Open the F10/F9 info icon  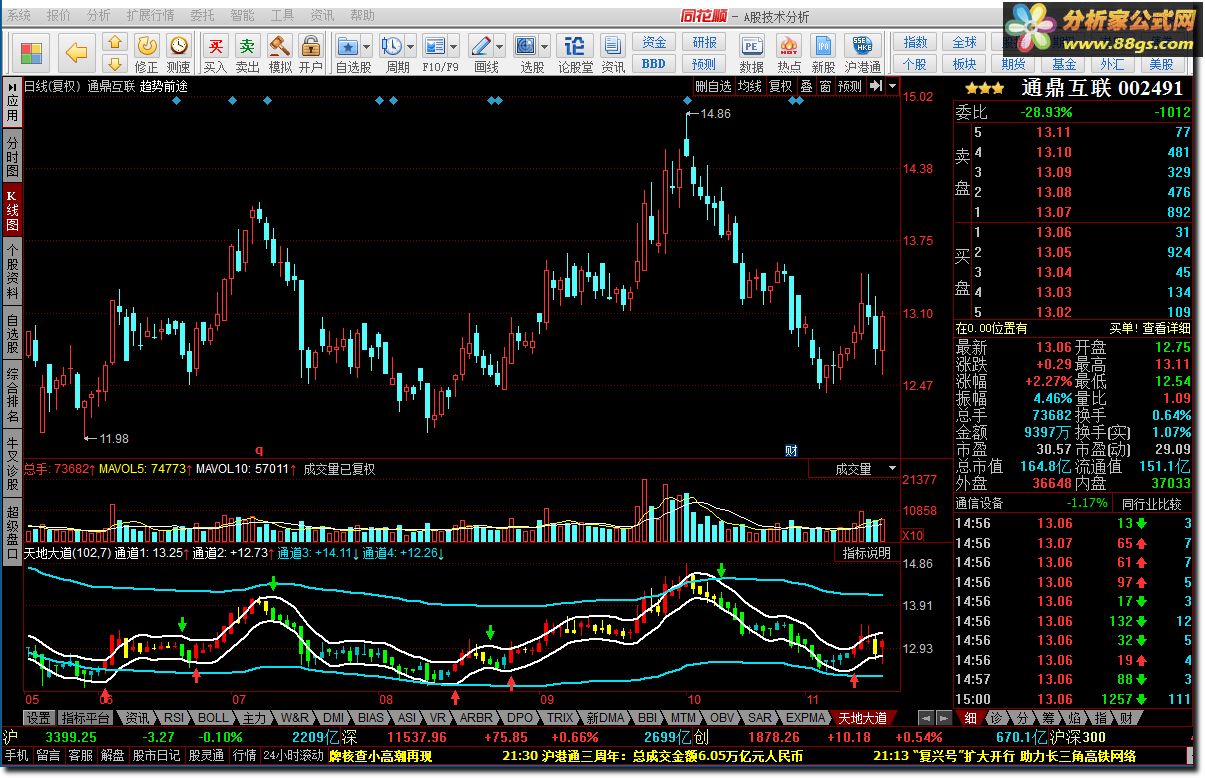(435, 47)
